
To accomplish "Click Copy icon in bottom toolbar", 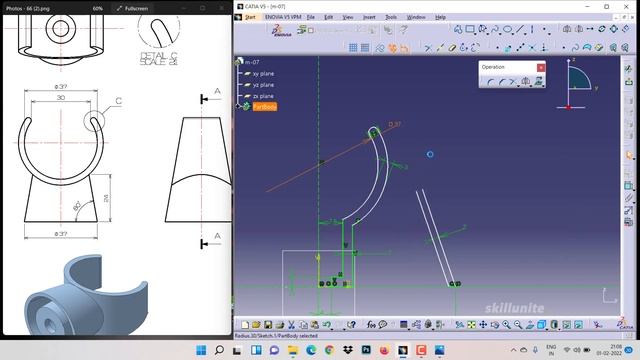I will click(x=303, y=325).
